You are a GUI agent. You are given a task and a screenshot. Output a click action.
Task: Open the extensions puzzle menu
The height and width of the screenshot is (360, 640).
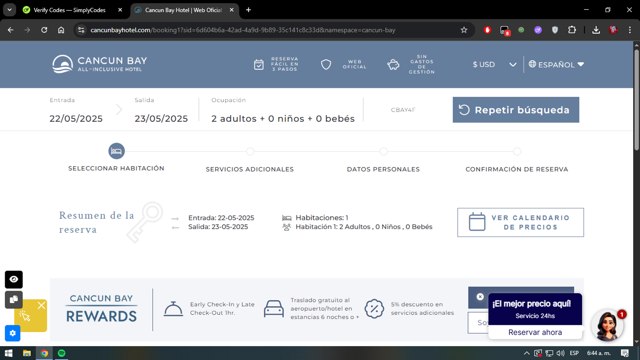(x=572, y=30)
